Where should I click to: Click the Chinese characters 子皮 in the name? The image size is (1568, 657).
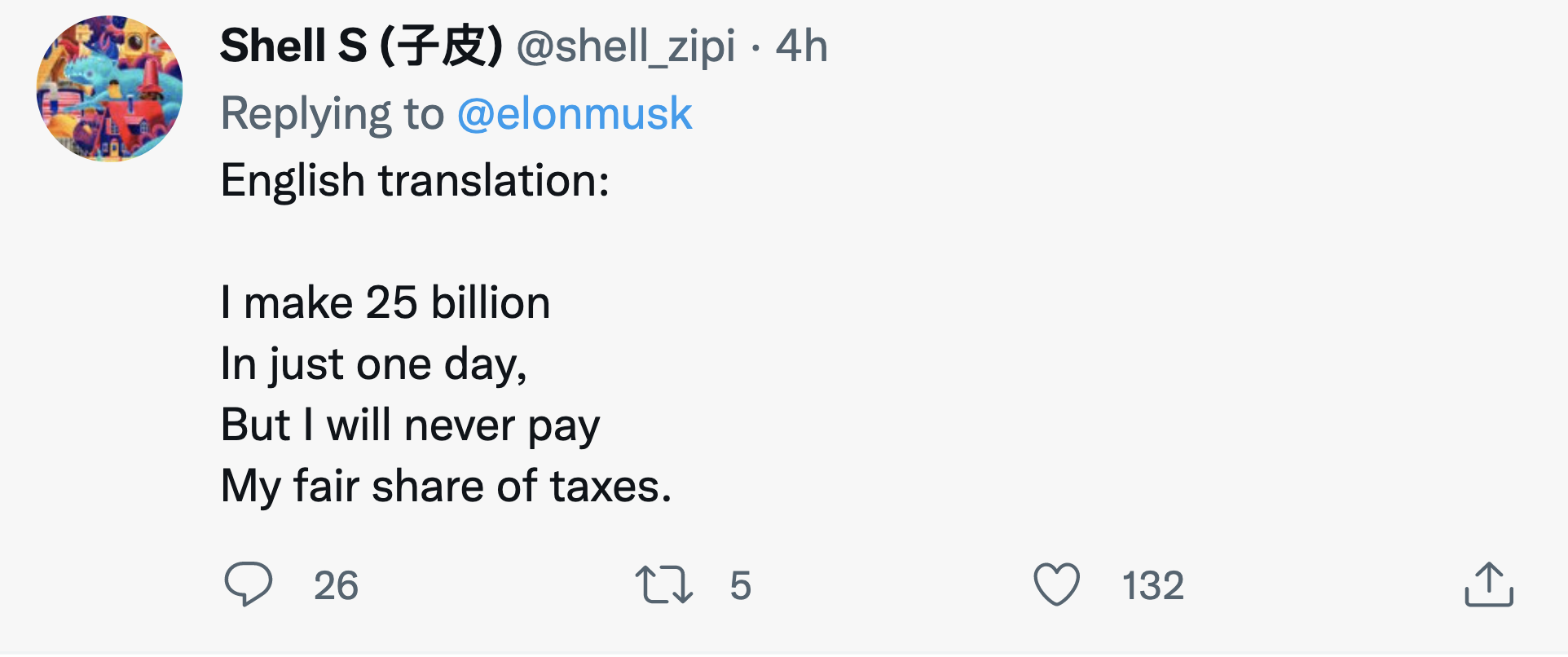click(442, 46)
